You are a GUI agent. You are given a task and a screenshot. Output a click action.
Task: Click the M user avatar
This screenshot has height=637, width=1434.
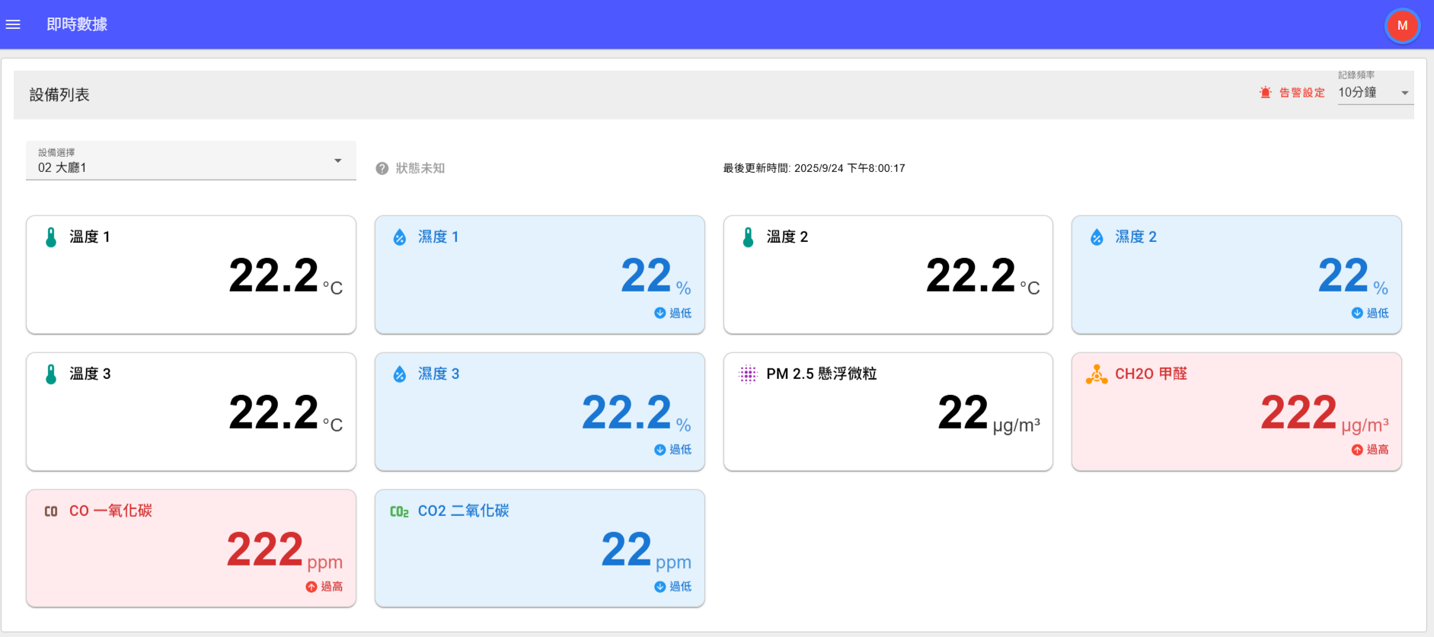1402,26
